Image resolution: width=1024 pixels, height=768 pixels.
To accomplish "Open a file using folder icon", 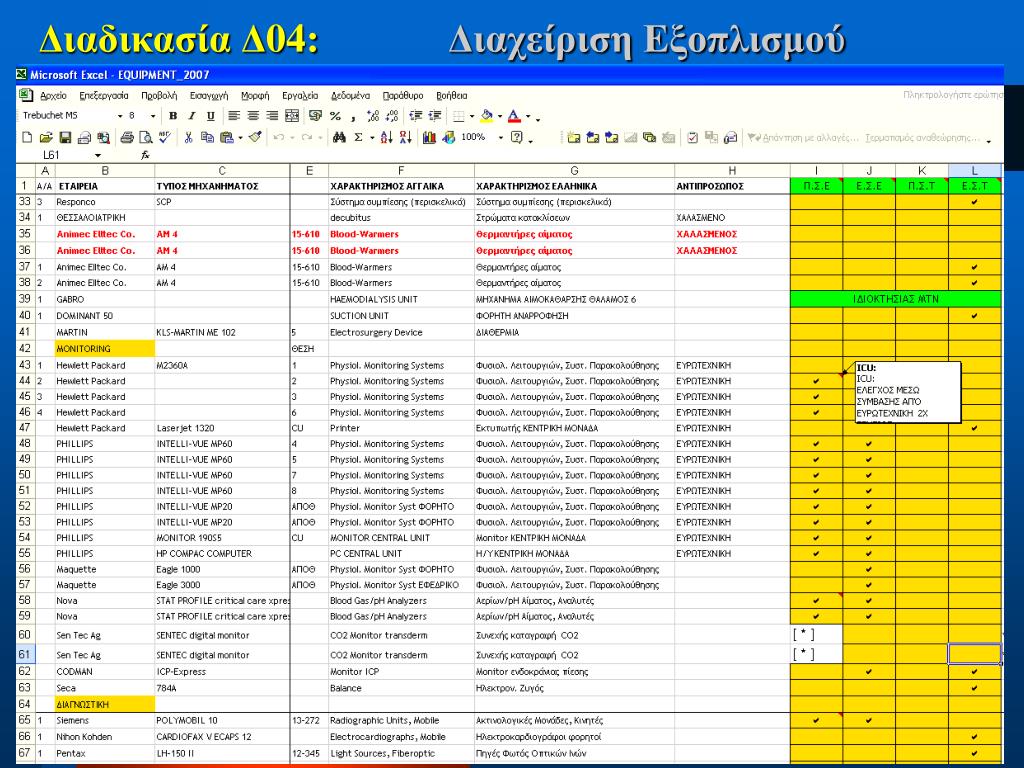I will [46, 137].
